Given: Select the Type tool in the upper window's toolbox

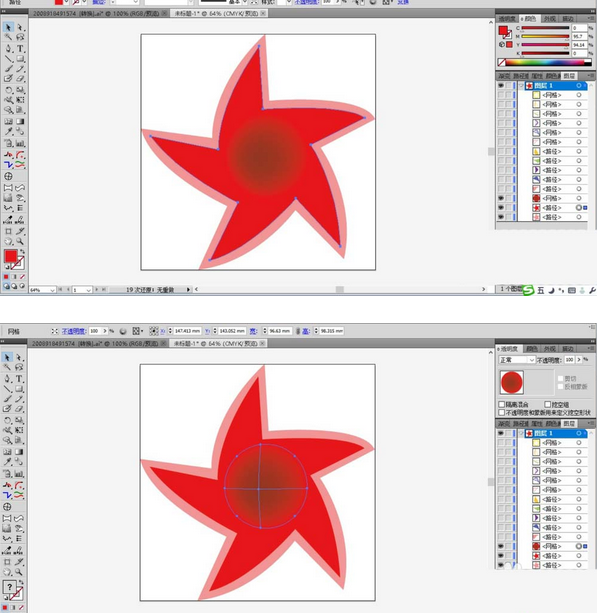Looking at the screenshot, I should pos(20,48).
